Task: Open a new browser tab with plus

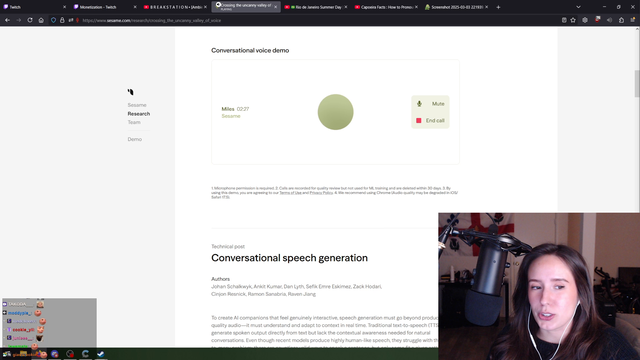Action: tap(498, 7)
